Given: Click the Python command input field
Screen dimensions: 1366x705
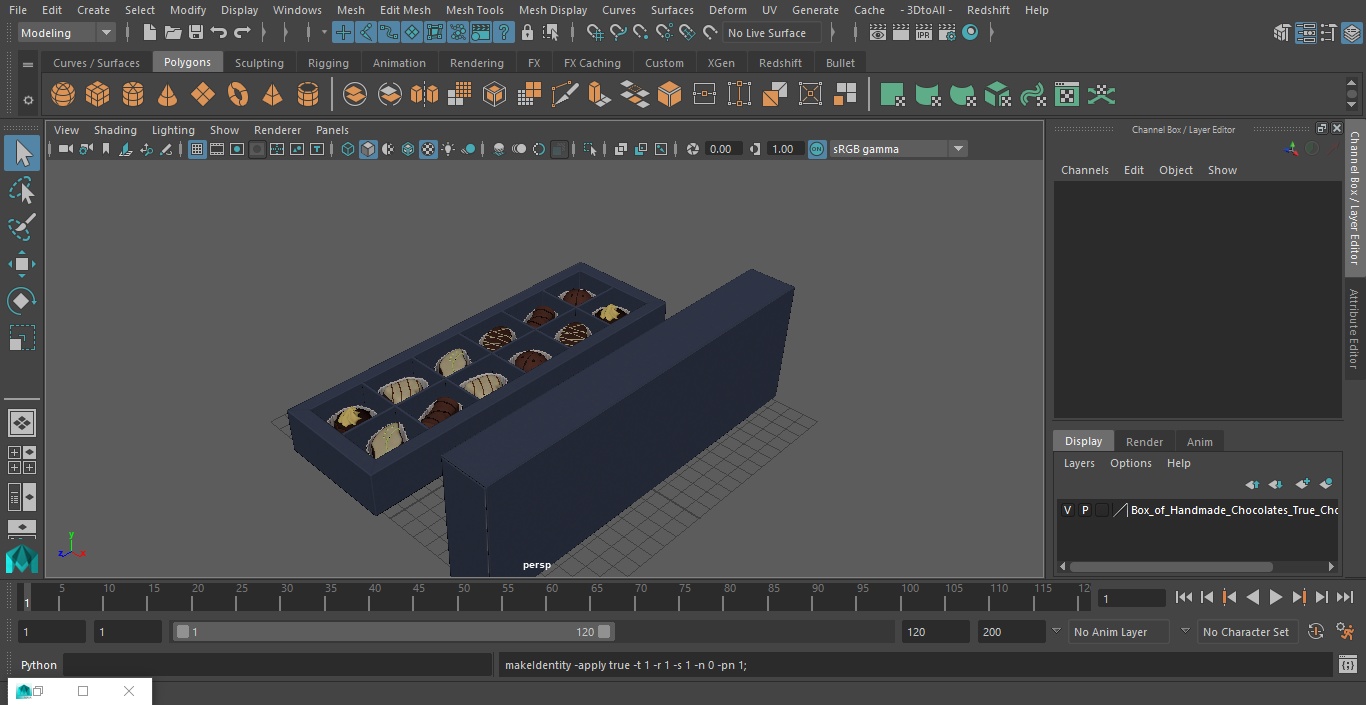Looking at the screenshot, I should click(278, 665).
